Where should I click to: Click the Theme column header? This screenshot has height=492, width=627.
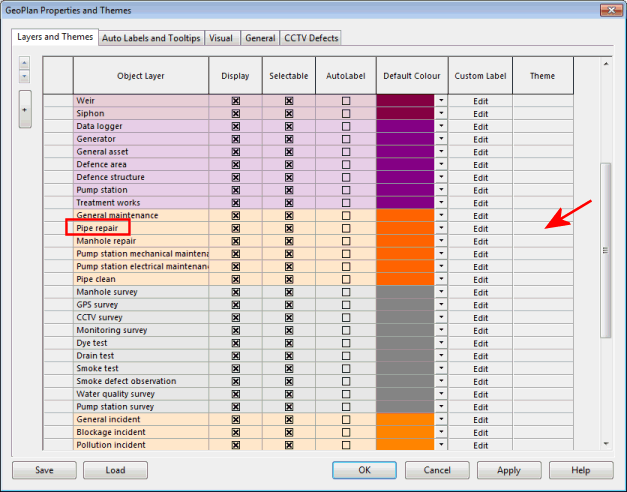coord(543,76)
